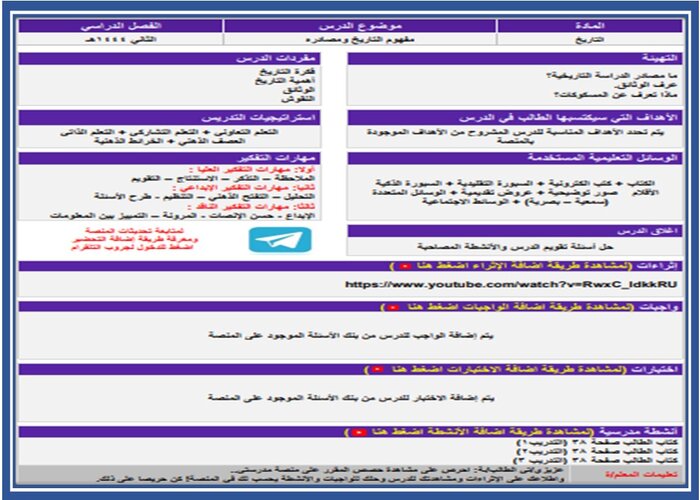Select the 'الفصل الدراسي' column header
The image size is (700, 500).
121,26
